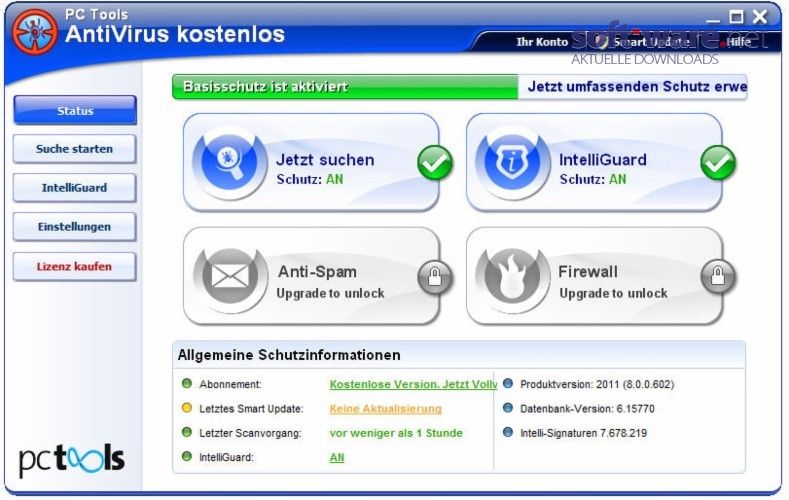
Task: Click the 'Letzter Scanvorgang:' label
Action: [250, 433]
